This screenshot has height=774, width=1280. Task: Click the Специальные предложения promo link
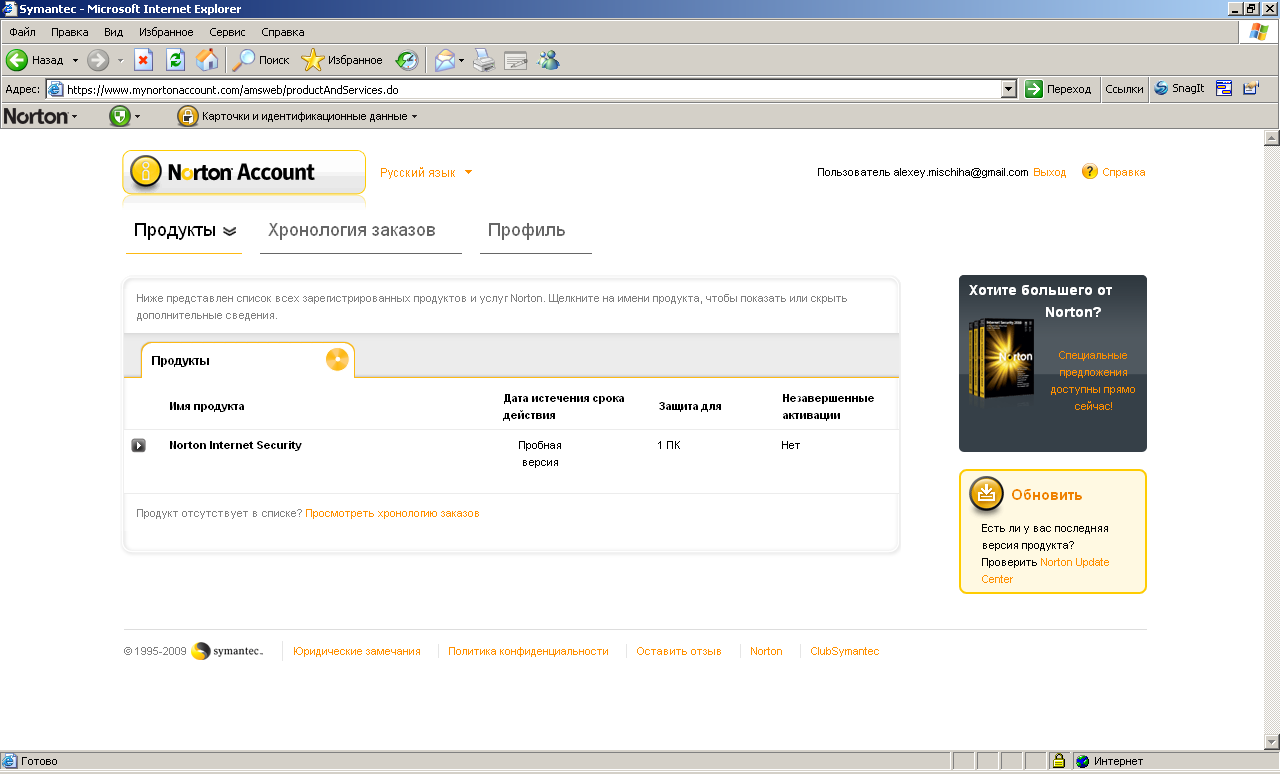(x=1092, y=380)
